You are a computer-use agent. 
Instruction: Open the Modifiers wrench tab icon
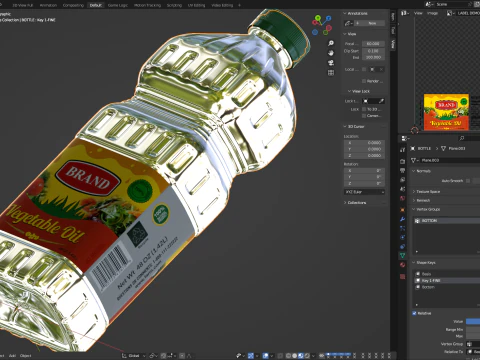coord(402,219)
